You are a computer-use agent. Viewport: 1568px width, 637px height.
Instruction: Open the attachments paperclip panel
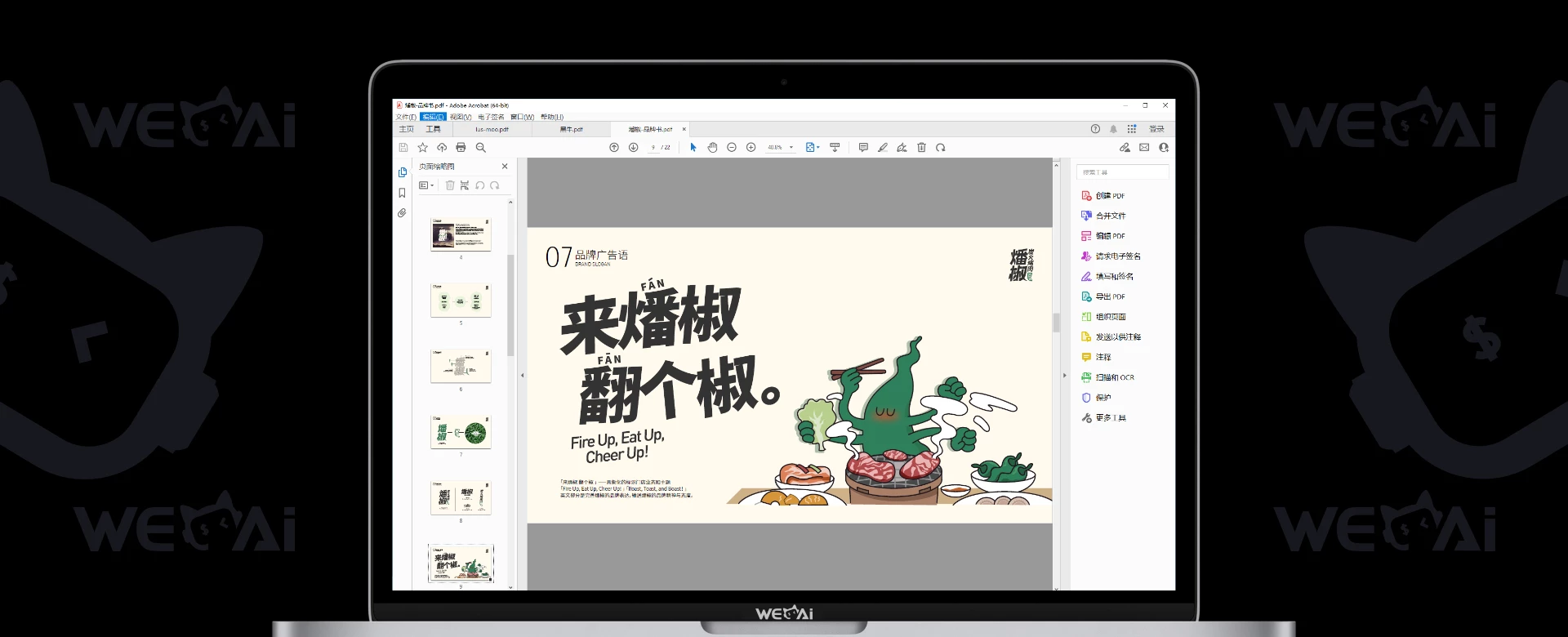(x=402, y=213)
